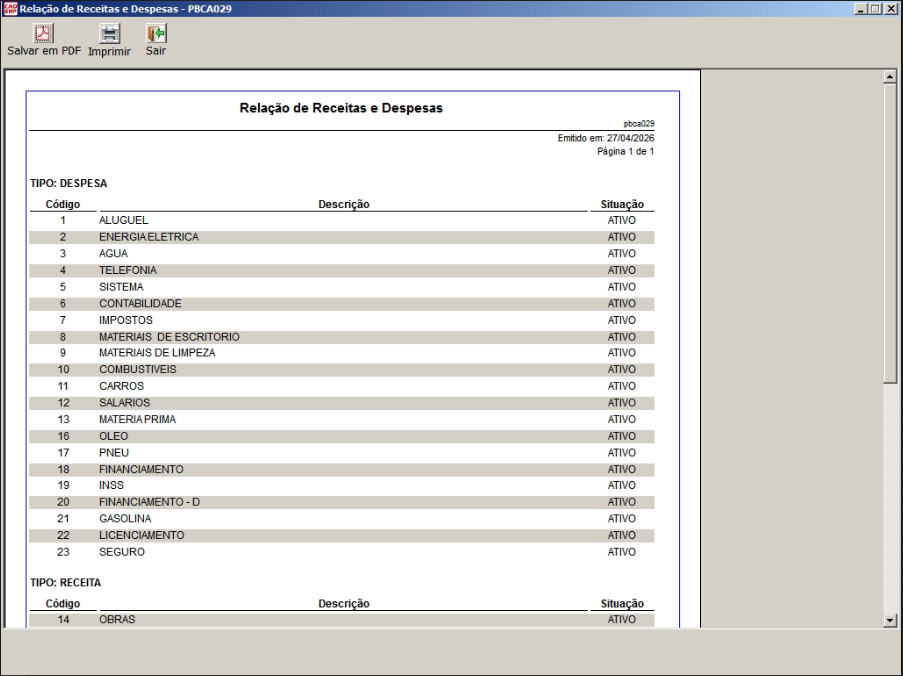Exit the report via Sair icon
The height and width of the screenshot is (676, 903).
[x=156, y=33]
